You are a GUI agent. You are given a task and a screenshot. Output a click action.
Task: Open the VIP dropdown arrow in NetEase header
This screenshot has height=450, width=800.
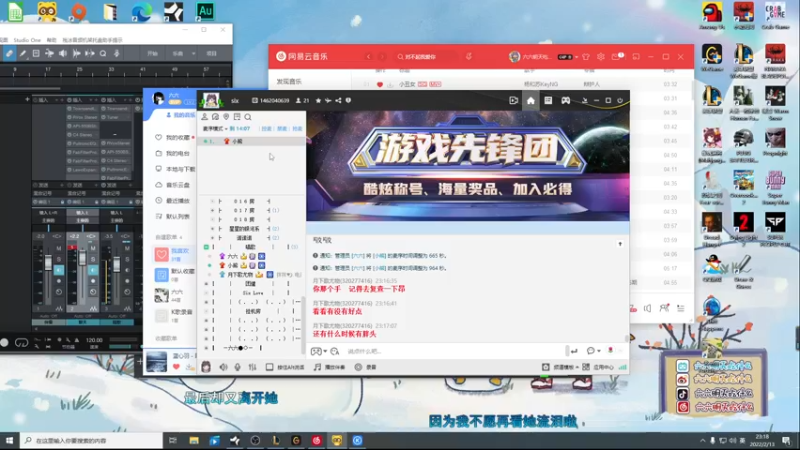point(577,57)
